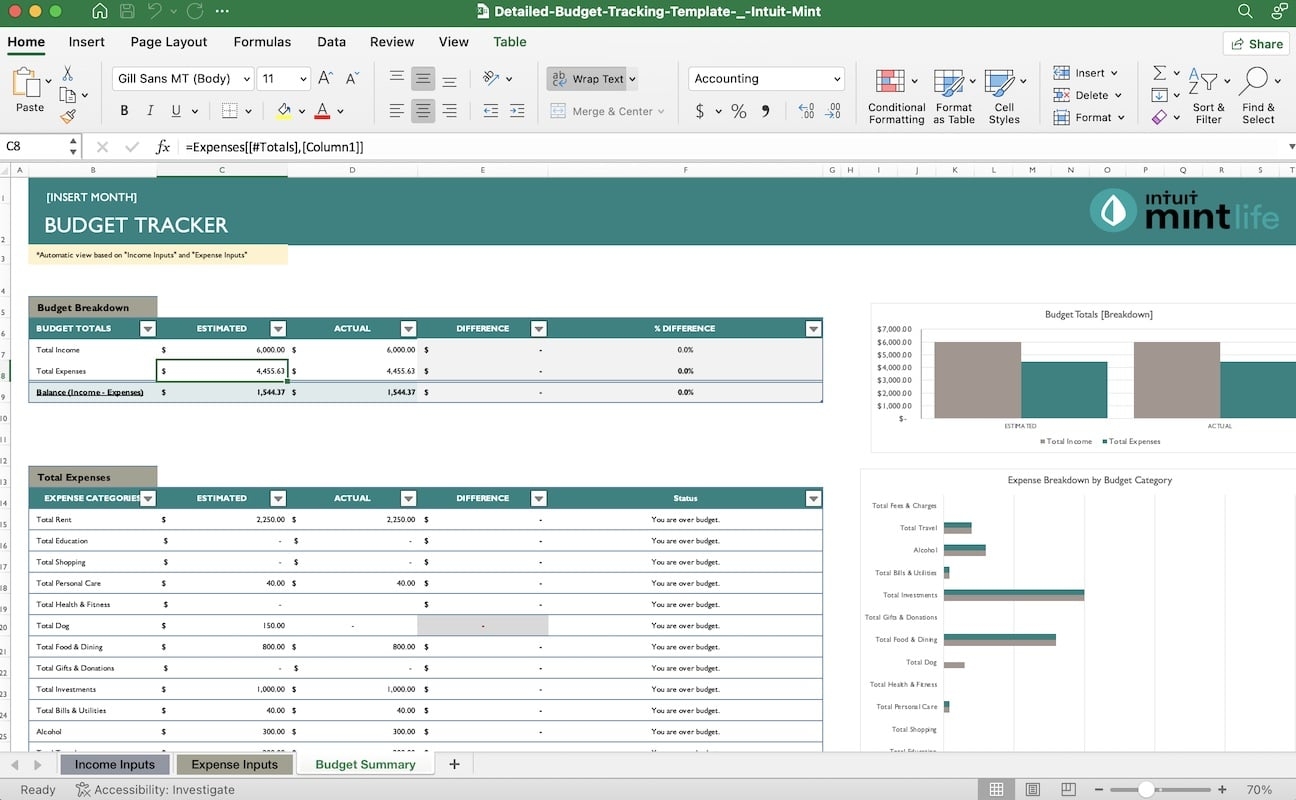Image resolution: width=1296 pixels, height=800 pixels.
Task: Open Conditional Formatting options
Action: click(x=896, y=96)
